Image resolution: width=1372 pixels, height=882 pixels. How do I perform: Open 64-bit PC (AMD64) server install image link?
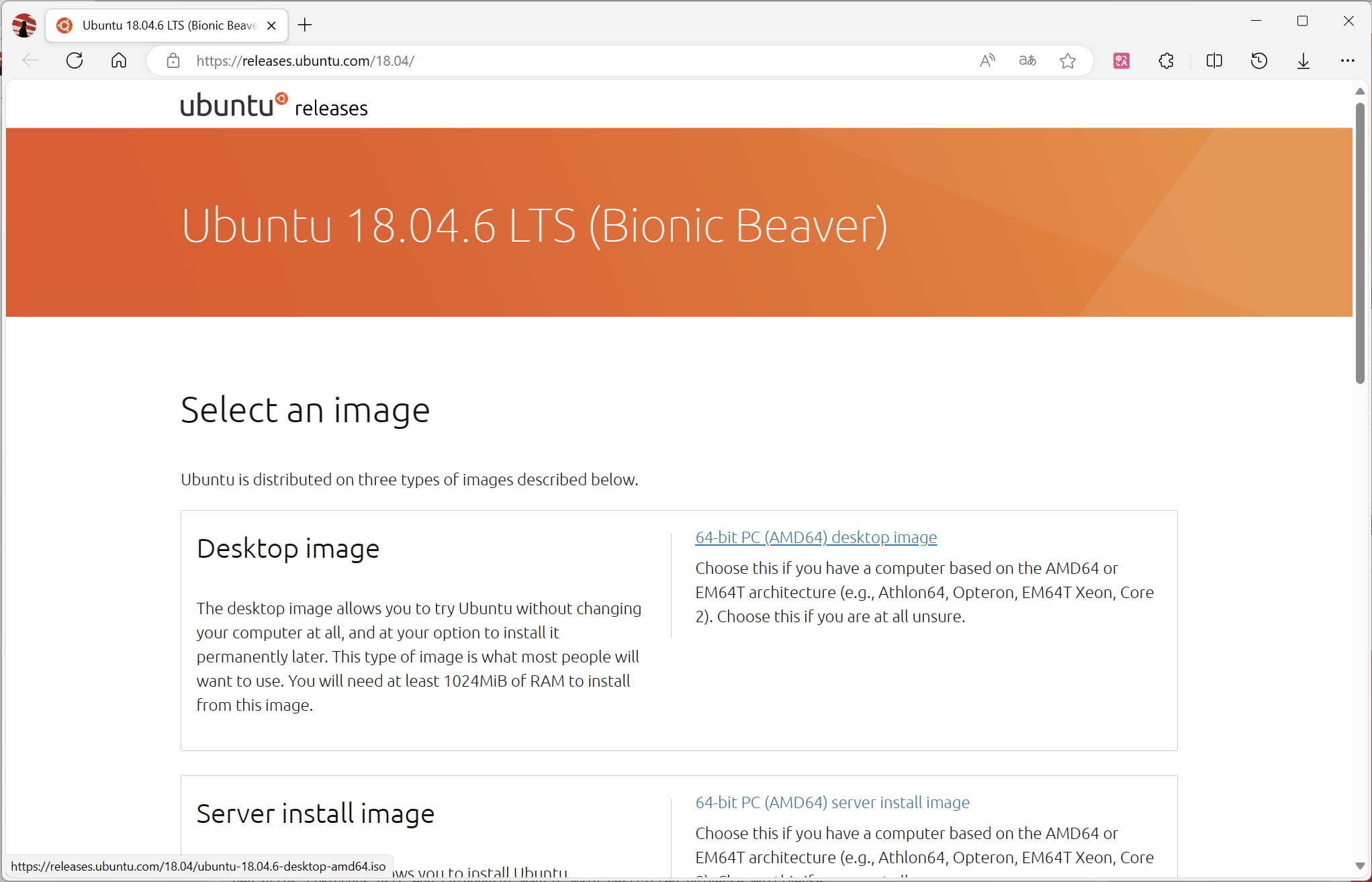coord(833,802)
